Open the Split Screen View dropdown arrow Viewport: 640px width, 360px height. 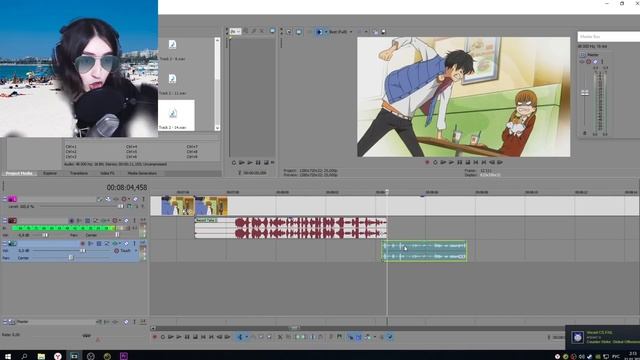coord(326,32)
